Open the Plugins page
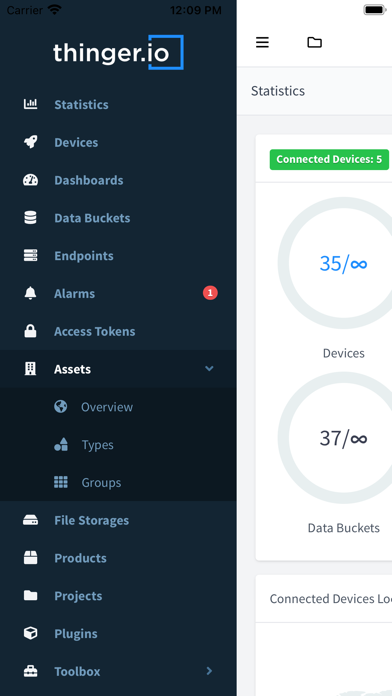The image size is (392, 696). coord(76,633)
